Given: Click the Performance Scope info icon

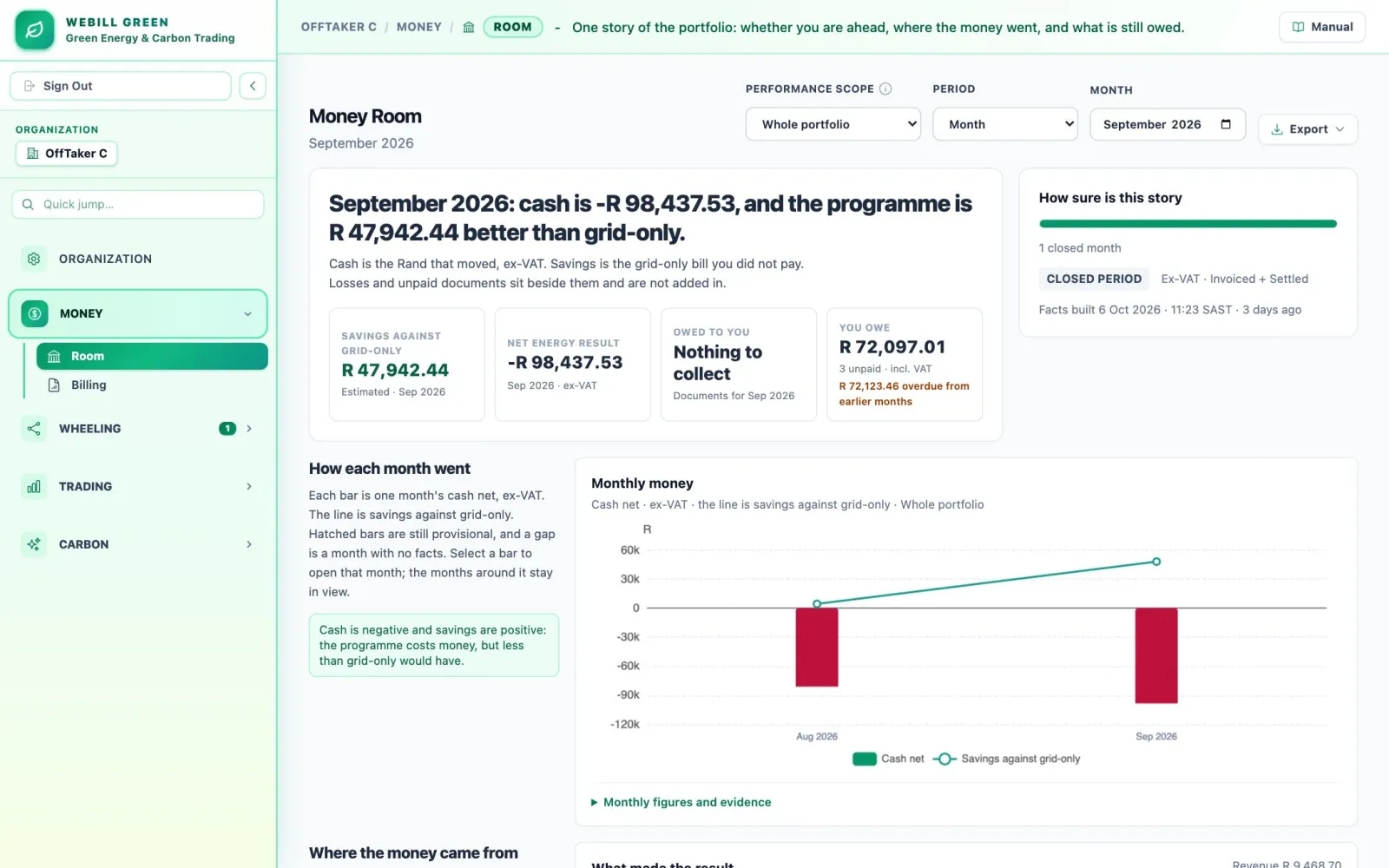Looking at the screenshot, I should pos(885,89).
